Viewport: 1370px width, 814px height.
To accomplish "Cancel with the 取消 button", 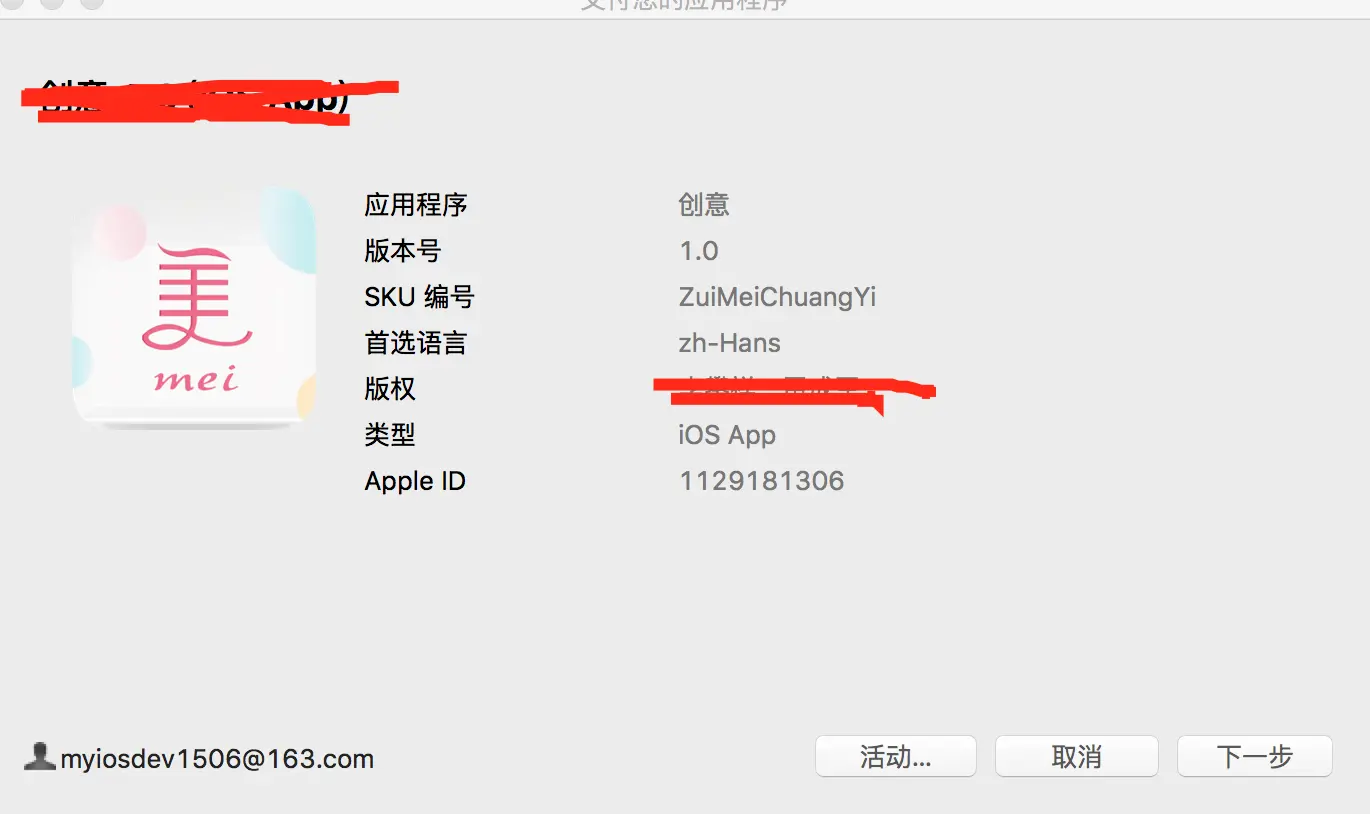I will [x=1076, y=757].
